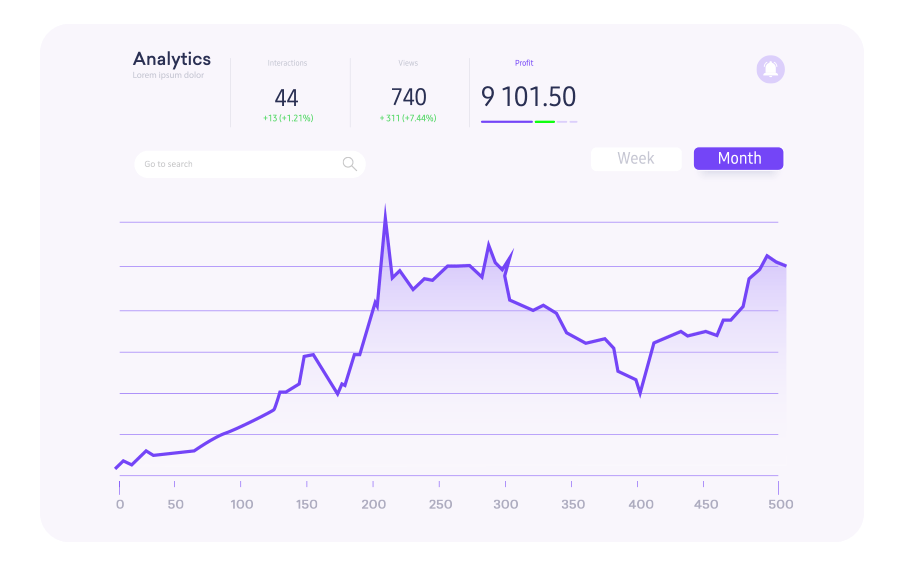Click the x-axis label 100
900x566 pixels.
click(x=242, y=505)
